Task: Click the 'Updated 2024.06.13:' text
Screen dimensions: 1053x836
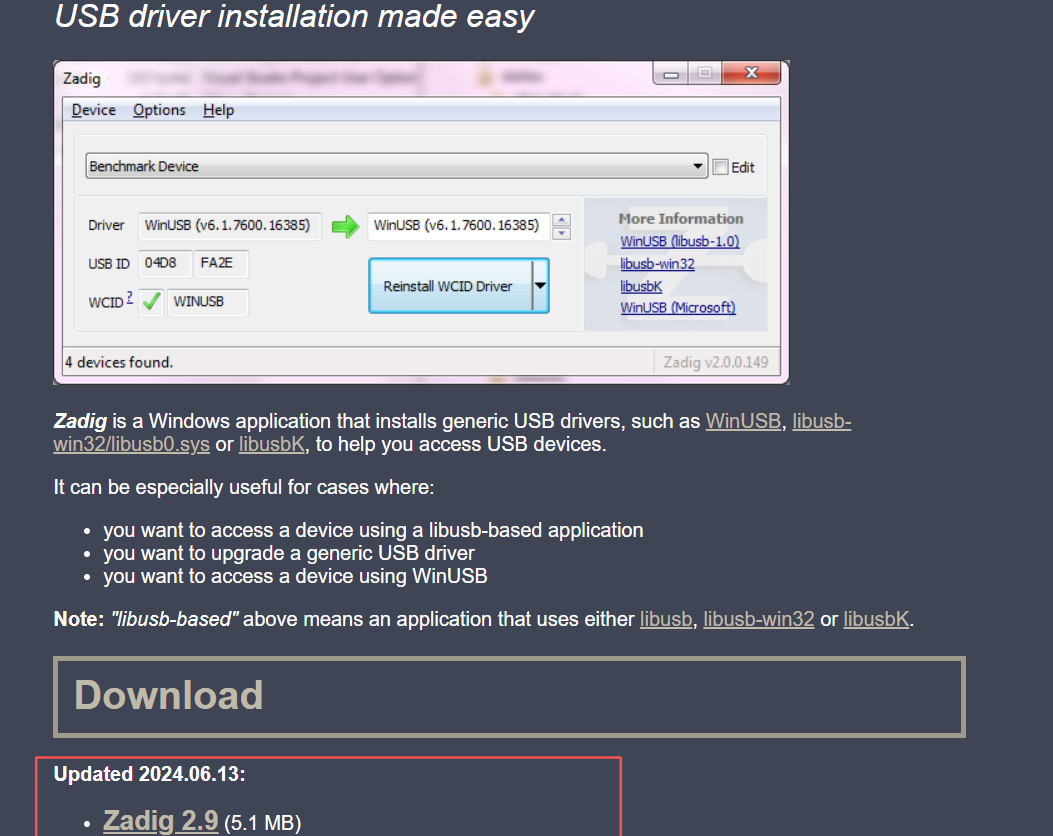Action: click(149, 774)
